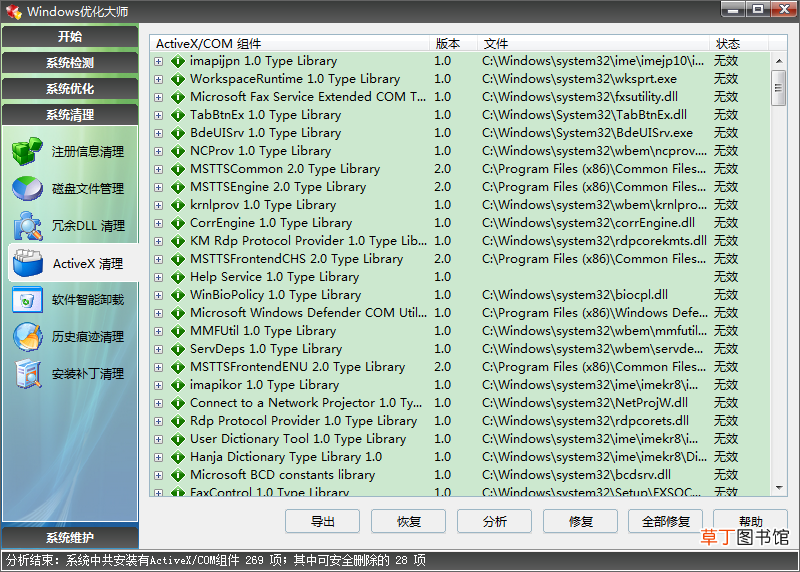Click the 全部修复 repair all button

665,521
